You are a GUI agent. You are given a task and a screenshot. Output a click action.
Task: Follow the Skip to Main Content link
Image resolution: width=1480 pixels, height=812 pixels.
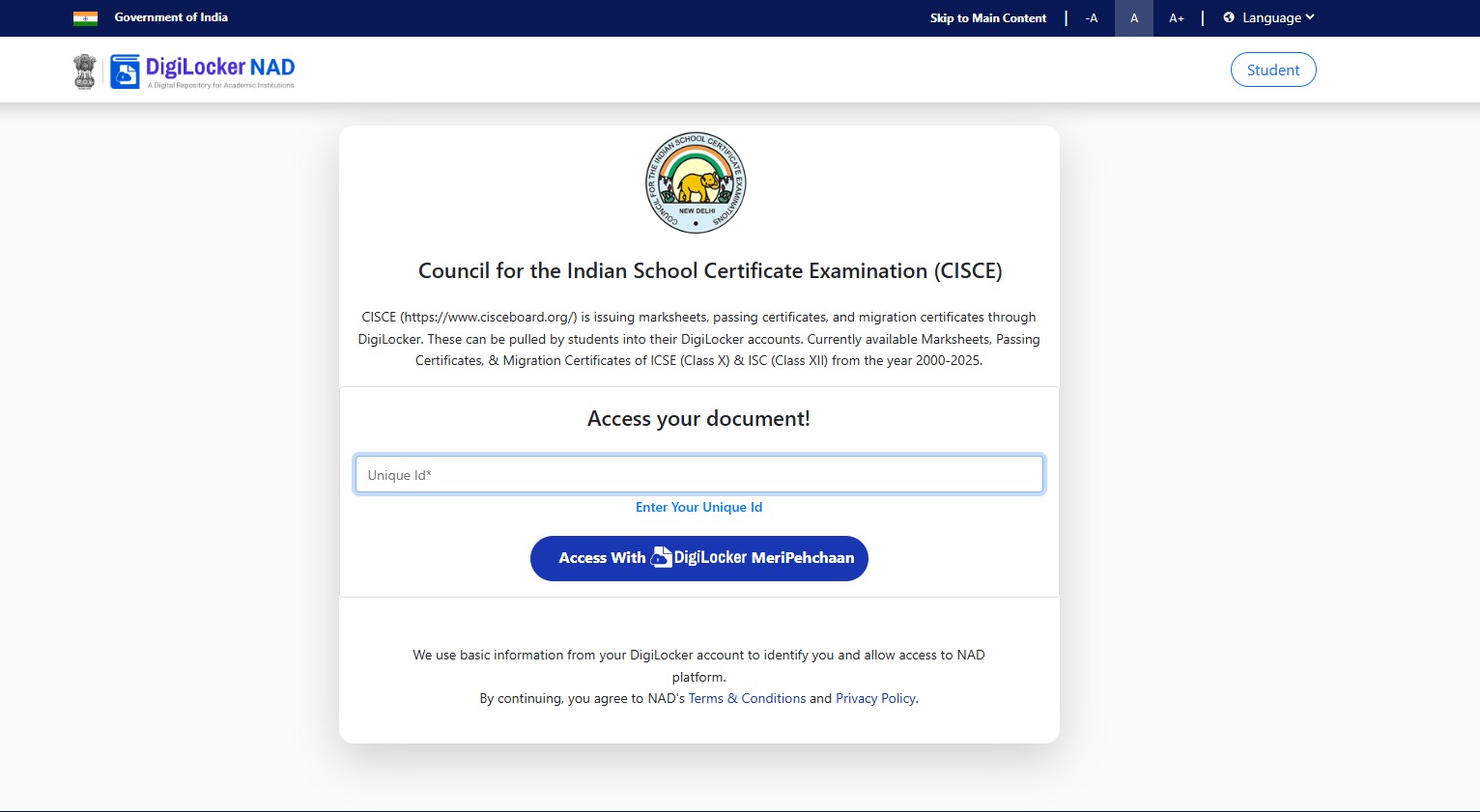click(x=988, y=18)
